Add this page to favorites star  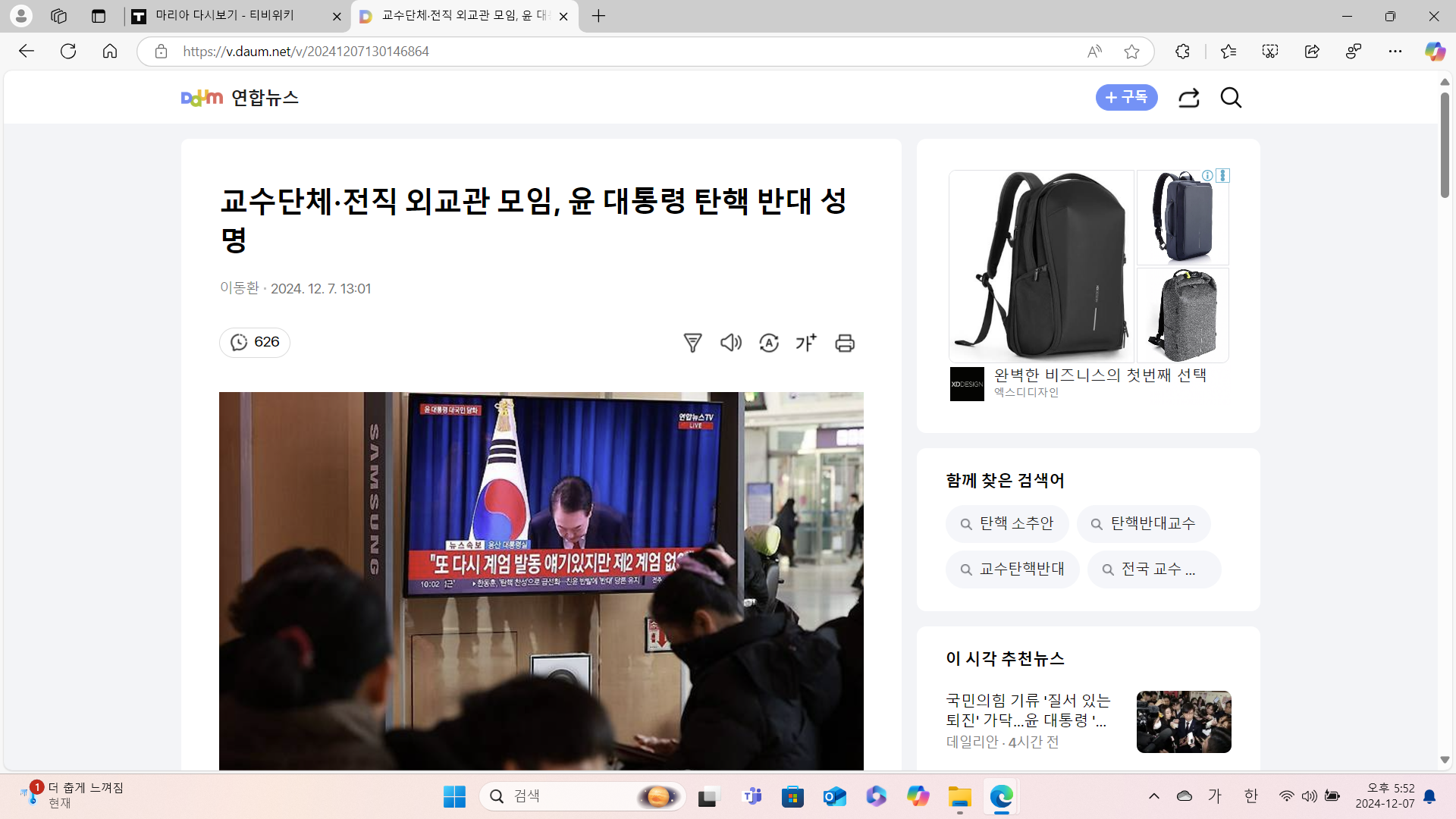(1131, 52)
